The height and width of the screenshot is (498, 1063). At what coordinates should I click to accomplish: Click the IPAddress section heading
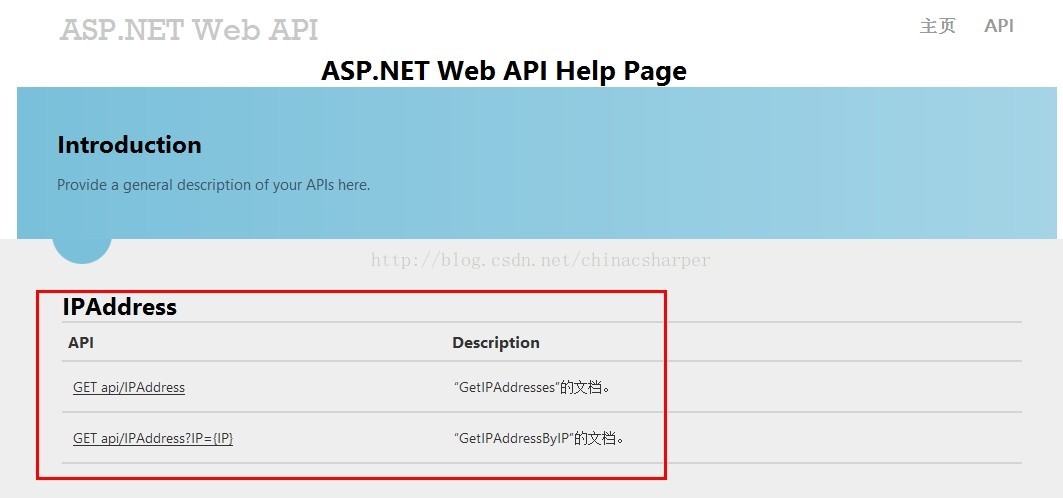120,307
